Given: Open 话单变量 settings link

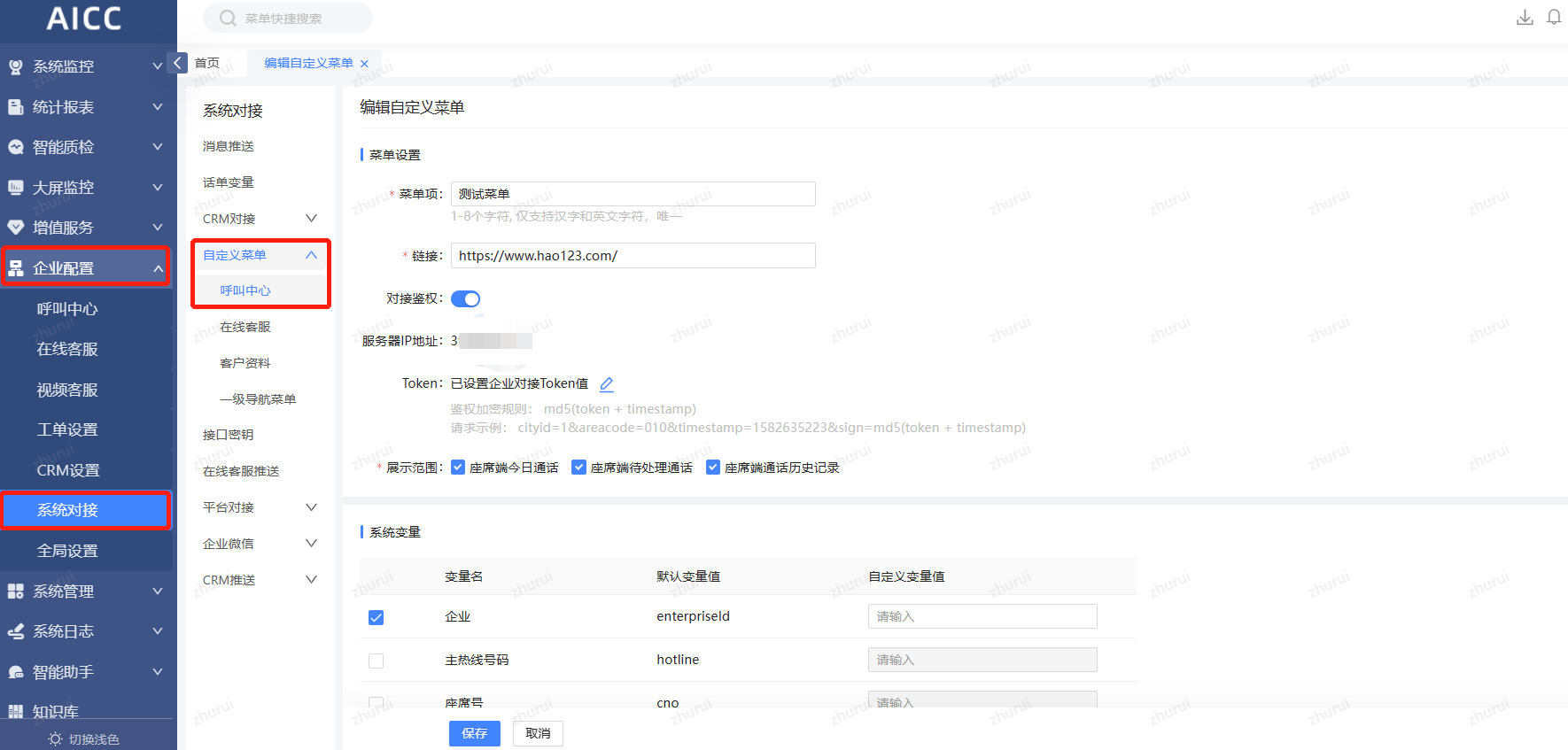Looking at the screenshot, I should tap(229, 182).
